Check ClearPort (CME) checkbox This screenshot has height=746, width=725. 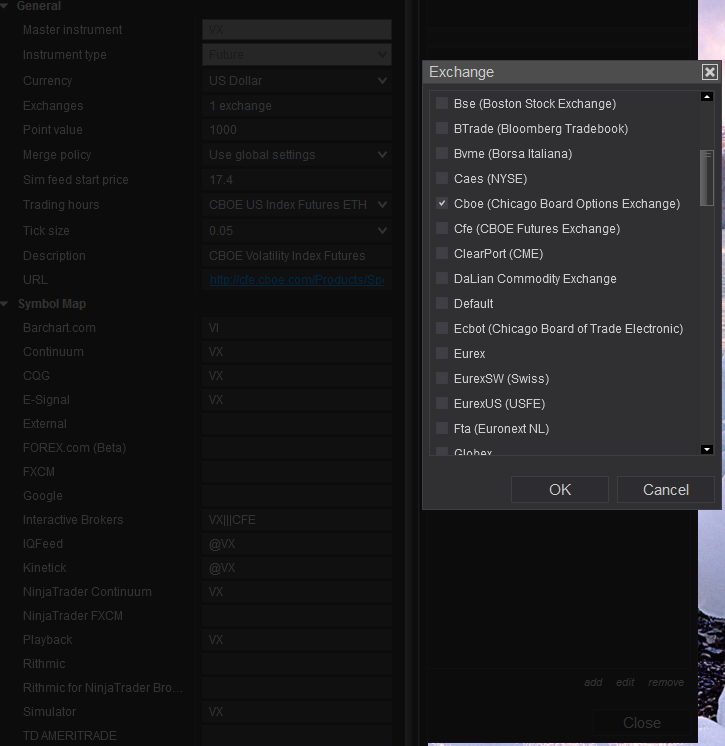pyautogui.click(x=442, y=253)
